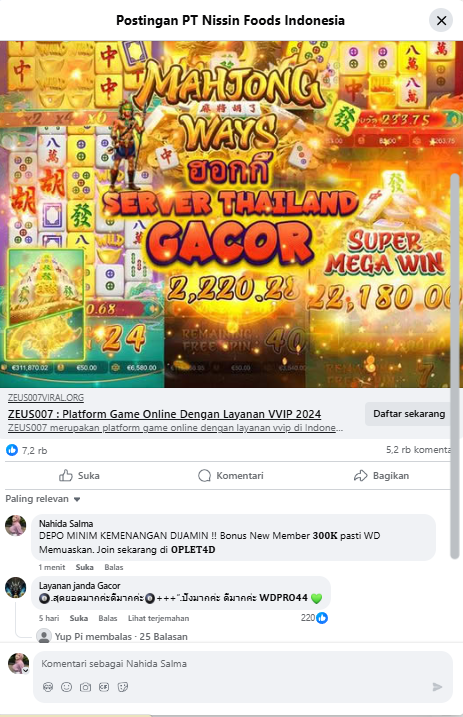Attach a photo with the camera icon
The height and width of the screenshot is (717, 463).
(85, 687)
